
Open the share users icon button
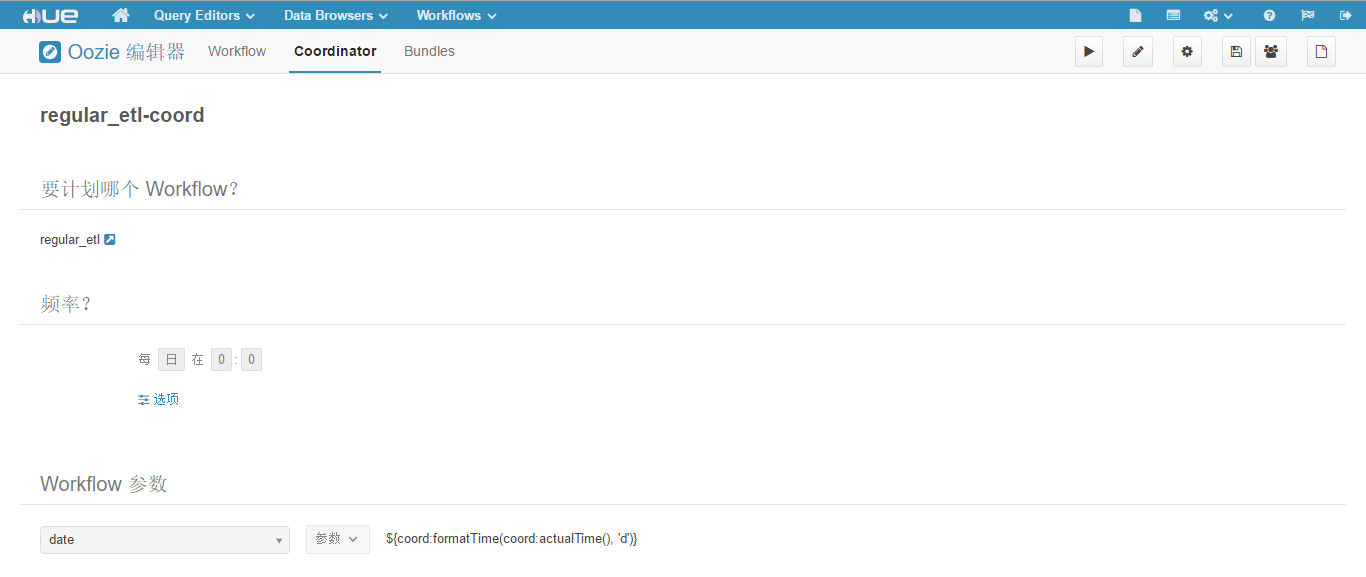point(1271,52)
